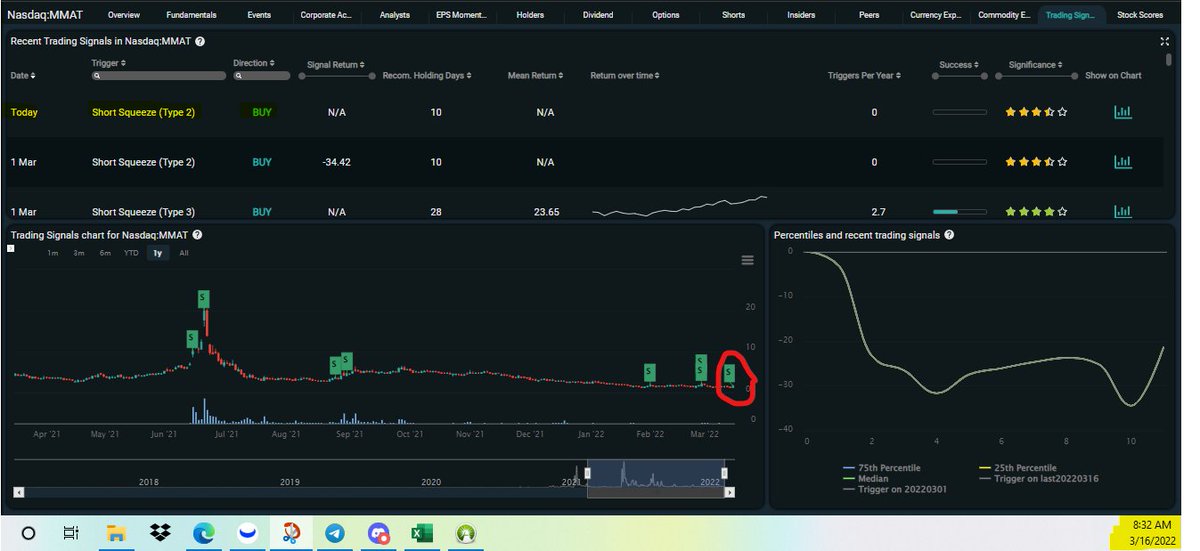Select the YTD chart range

(131, 253)
